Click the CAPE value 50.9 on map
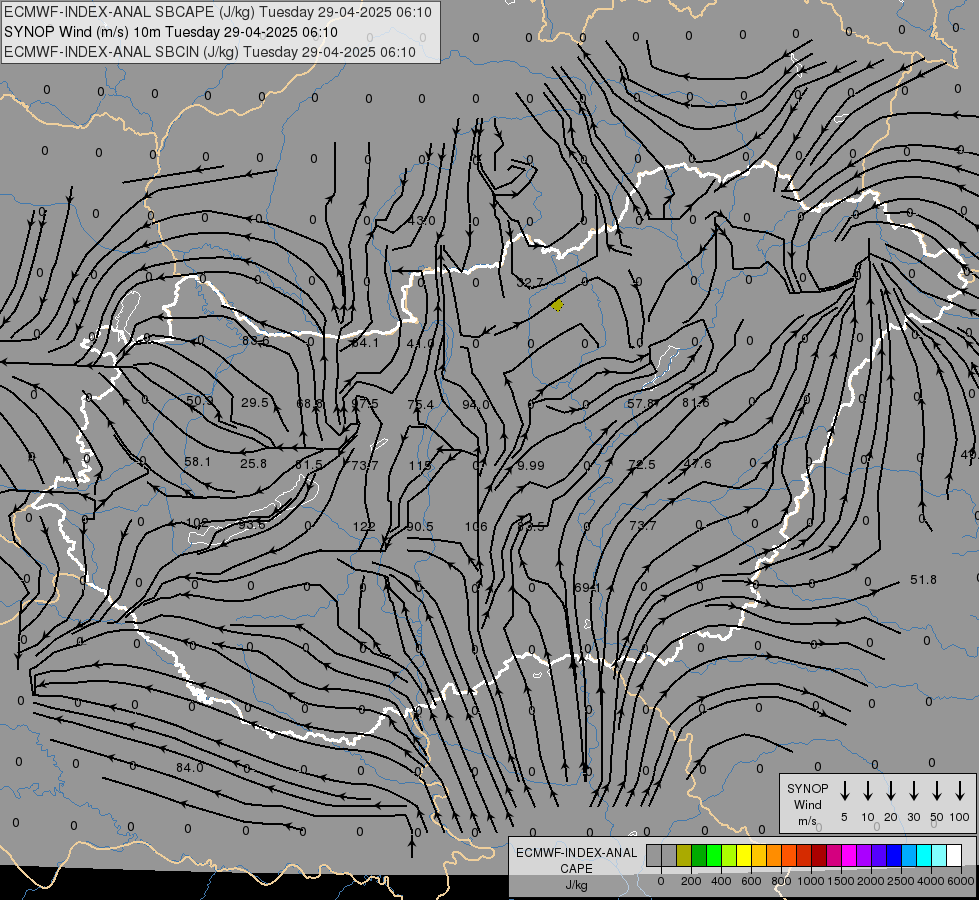 [x=200, y=400]
